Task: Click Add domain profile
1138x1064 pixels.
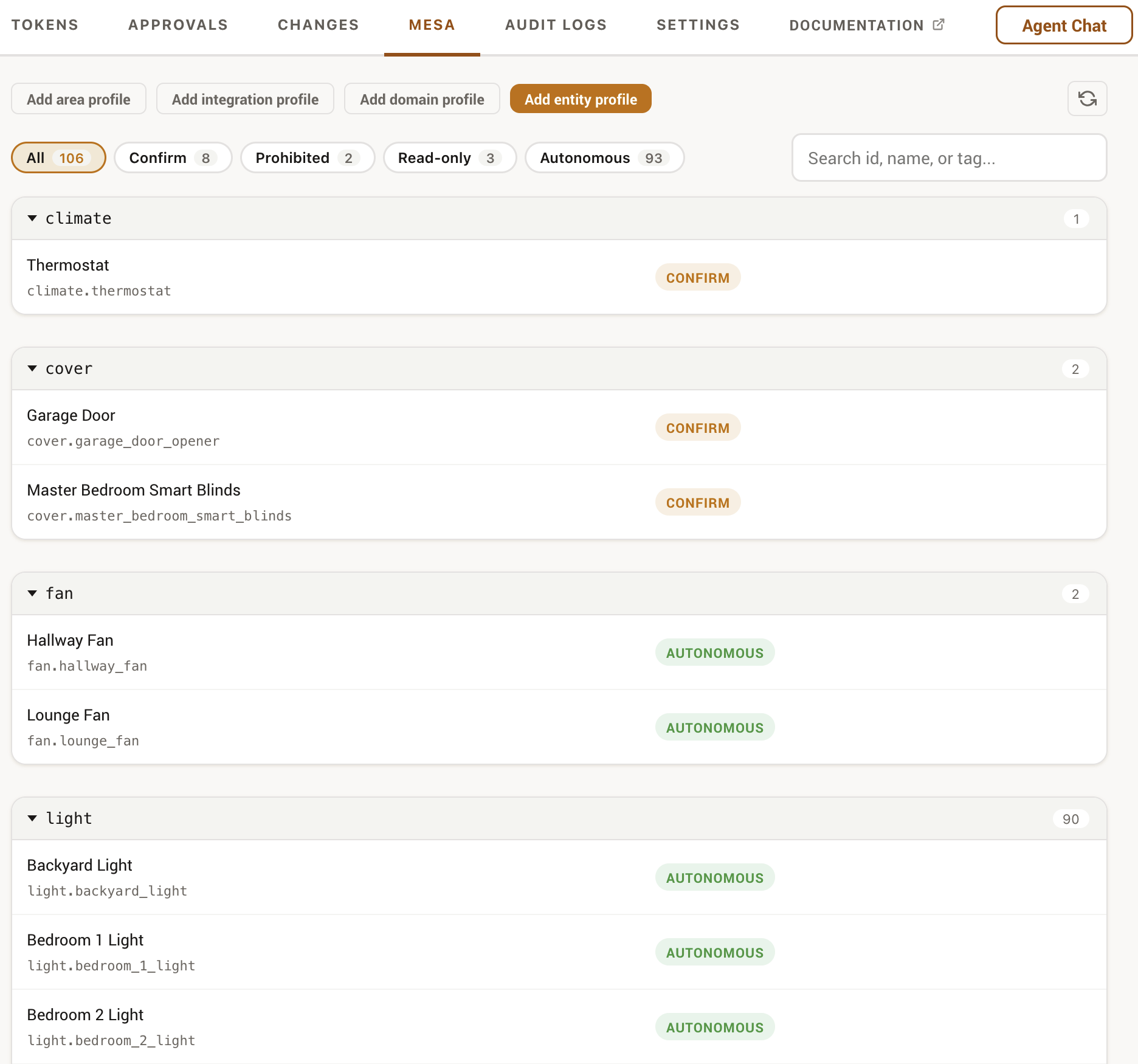Action: [x=422, y=99]
